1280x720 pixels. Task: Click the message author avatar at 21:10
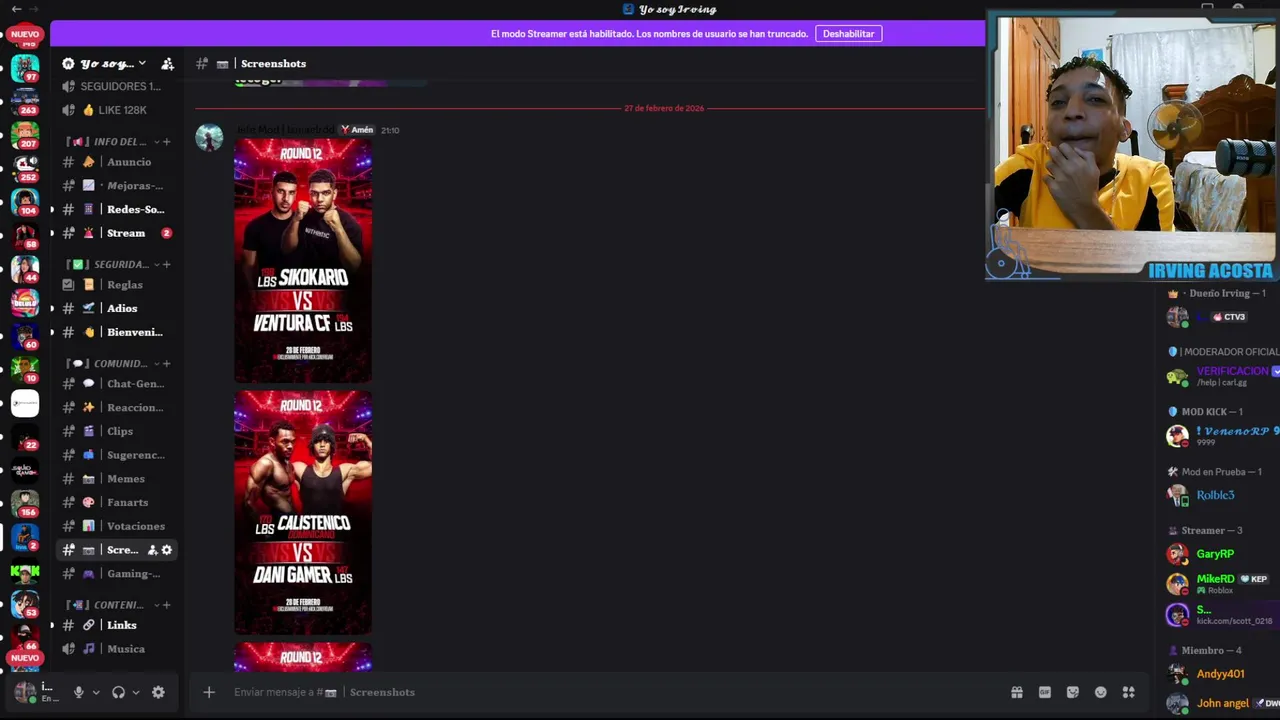click(209, 138)
